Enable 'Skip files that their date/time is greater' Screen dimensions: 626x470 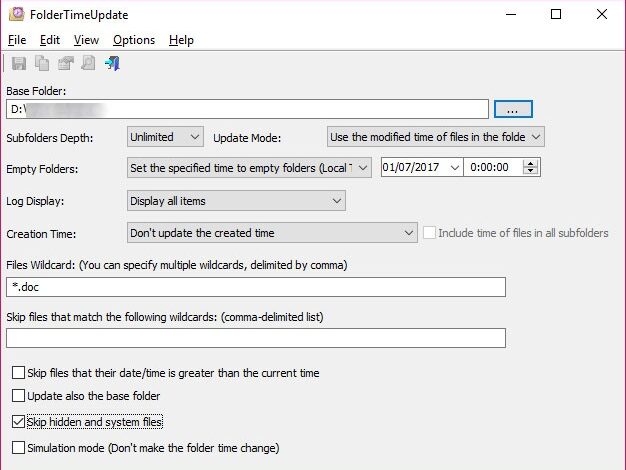pos(18,373)
